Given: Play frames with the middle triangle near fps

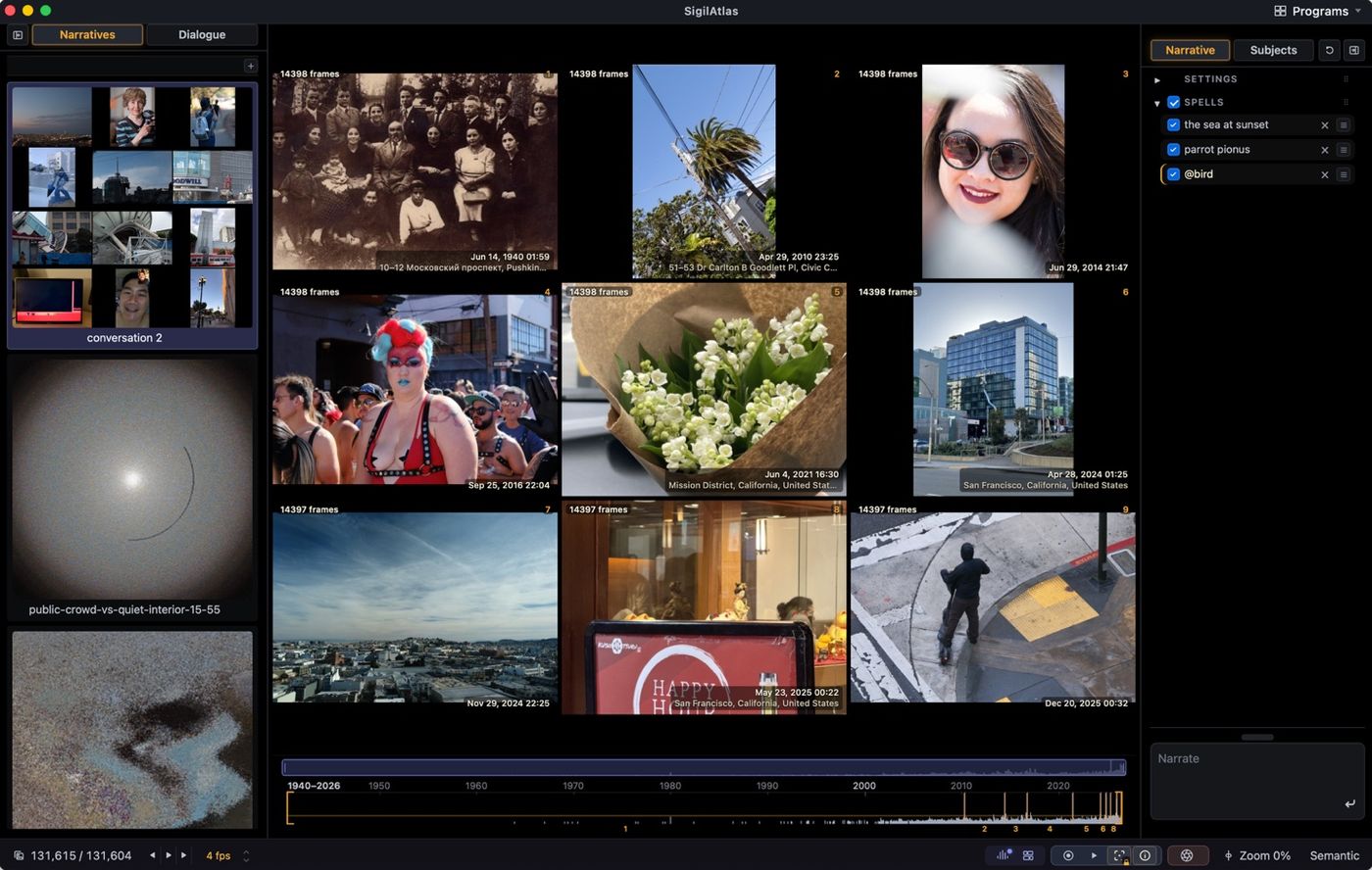Looking at the screenshot, I should 168,855.
